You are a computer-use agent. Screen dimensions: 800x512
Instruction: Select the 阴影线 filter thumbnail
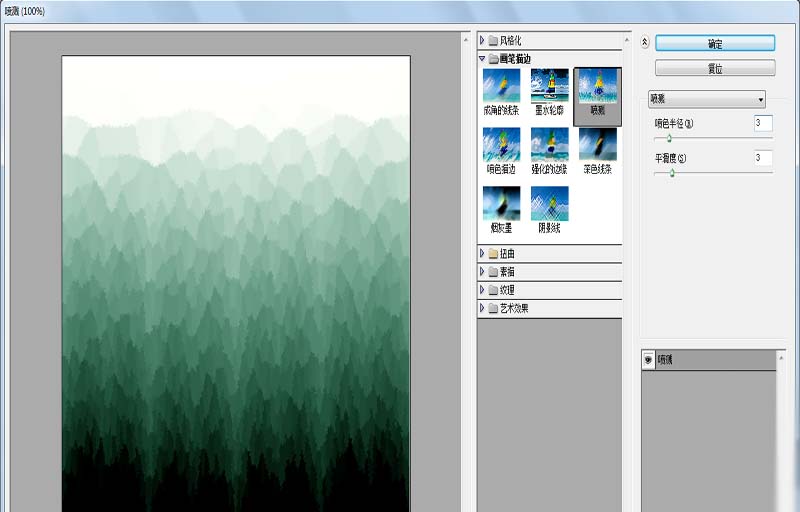click(x=549, y=203)
